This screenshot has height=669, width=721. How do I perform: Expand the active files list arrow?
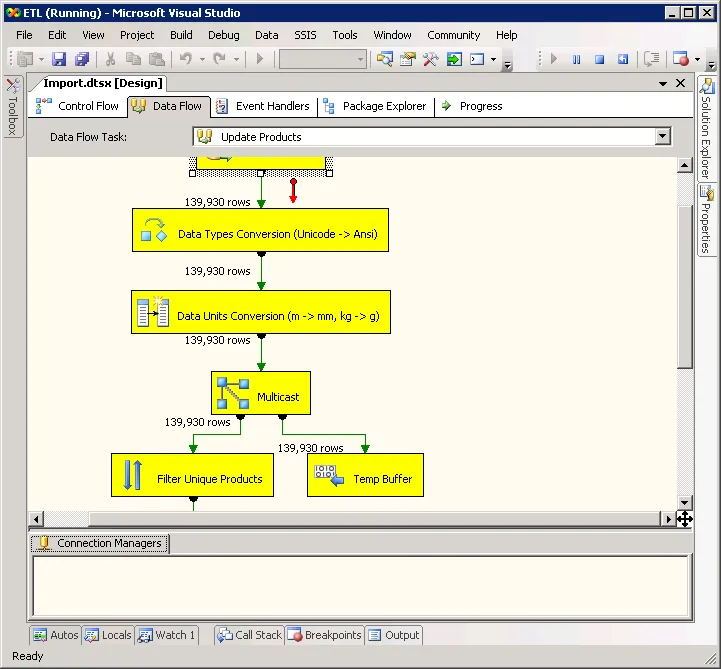point(663,84)
